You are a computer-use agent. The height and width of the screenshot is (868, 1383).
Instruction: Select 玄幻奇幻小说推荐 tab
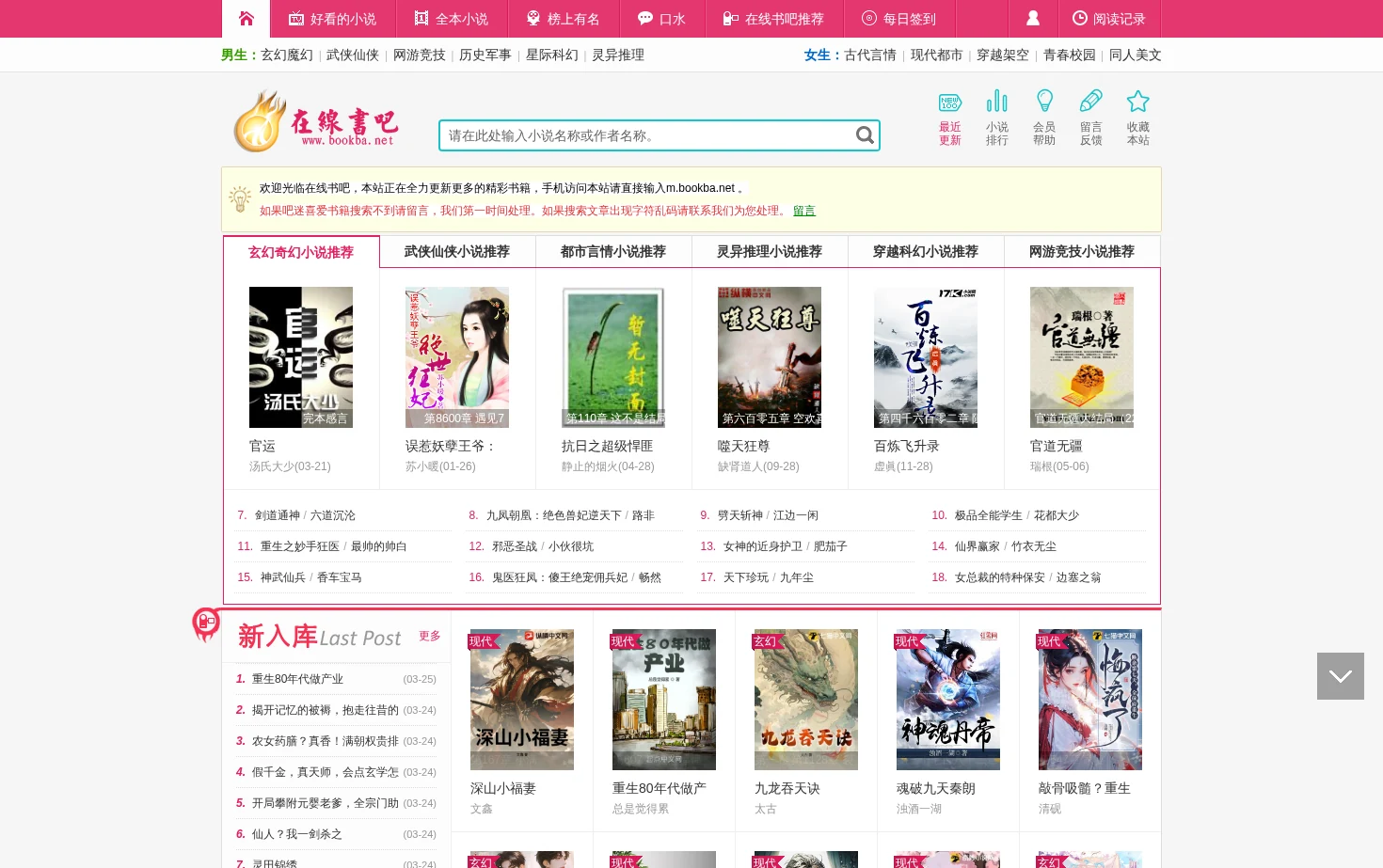pyautogui.click(x=301, y=252)
